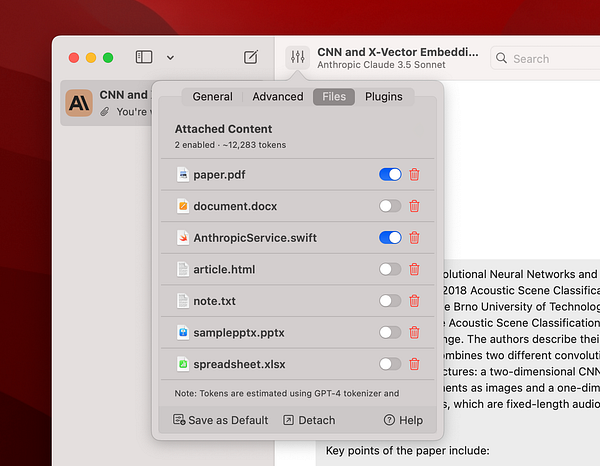Viewport: 600px width, 466px height.
Task: Disable the paper.pdf toggle
Action: coord(390,174)
